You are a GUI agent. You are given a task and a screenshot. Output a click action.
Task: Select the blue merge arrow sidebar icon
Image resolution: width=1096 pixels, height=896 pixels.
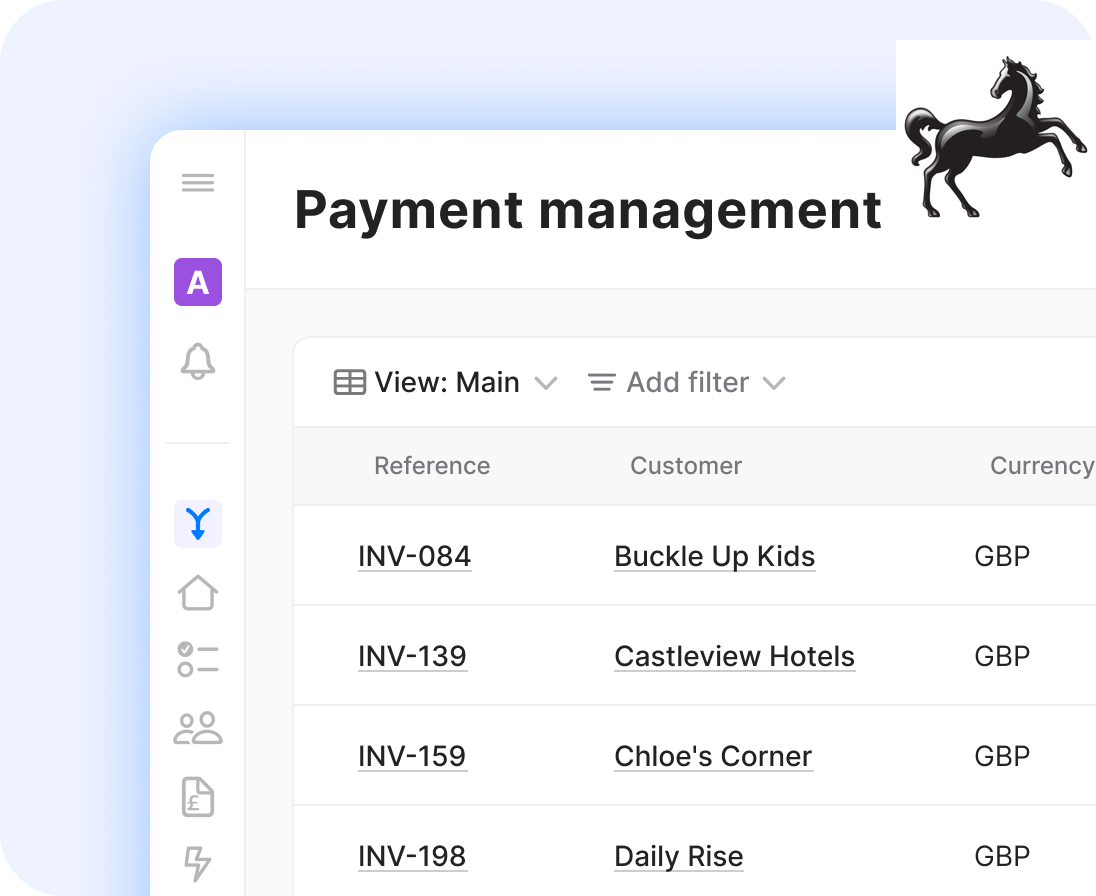click(198, 523)
